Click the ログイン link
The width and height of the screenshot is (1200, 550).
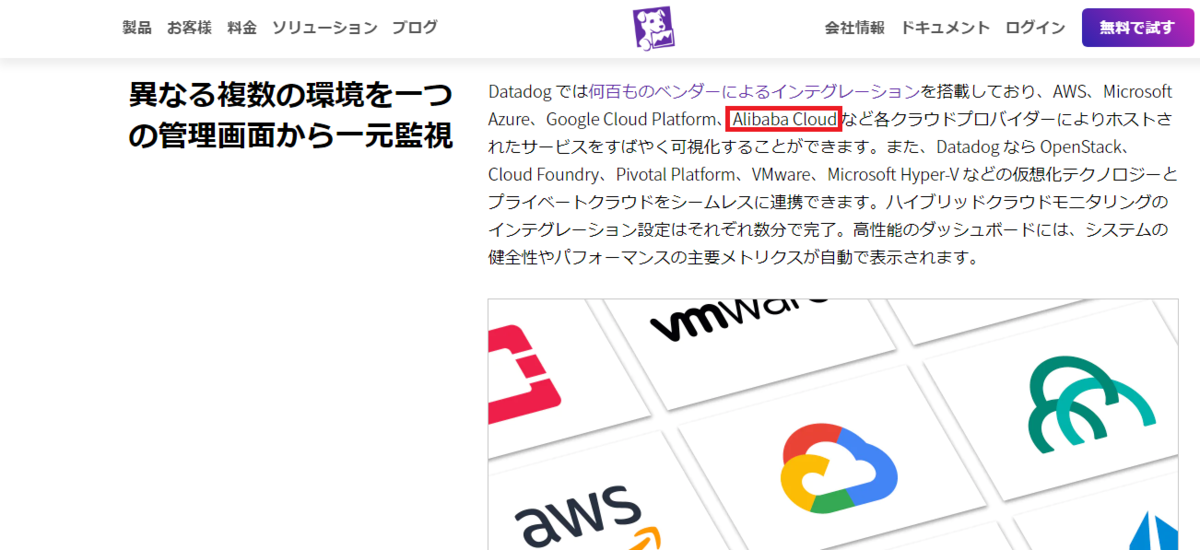[1035, 28]
